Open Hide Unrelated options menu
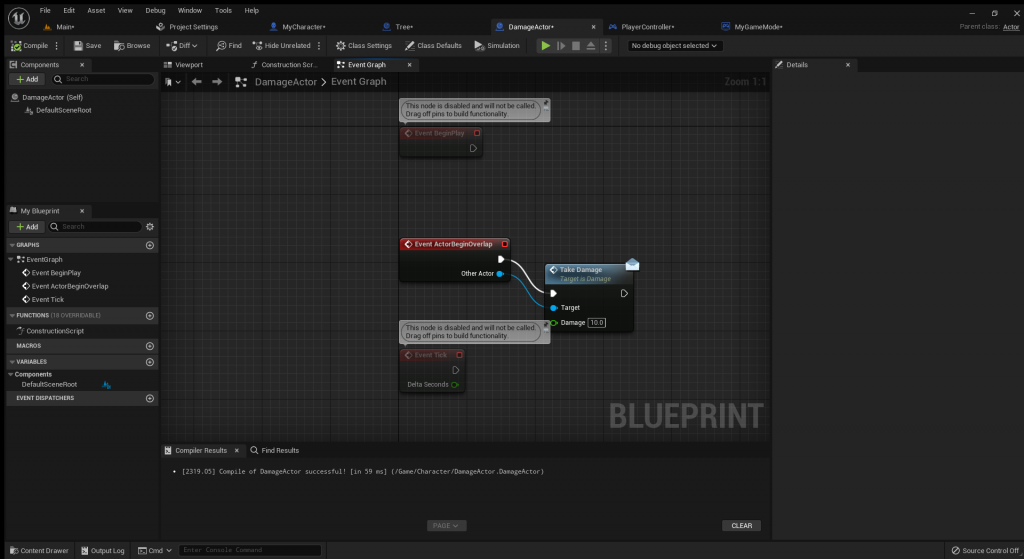1024x559 pixels. point(319,46)
